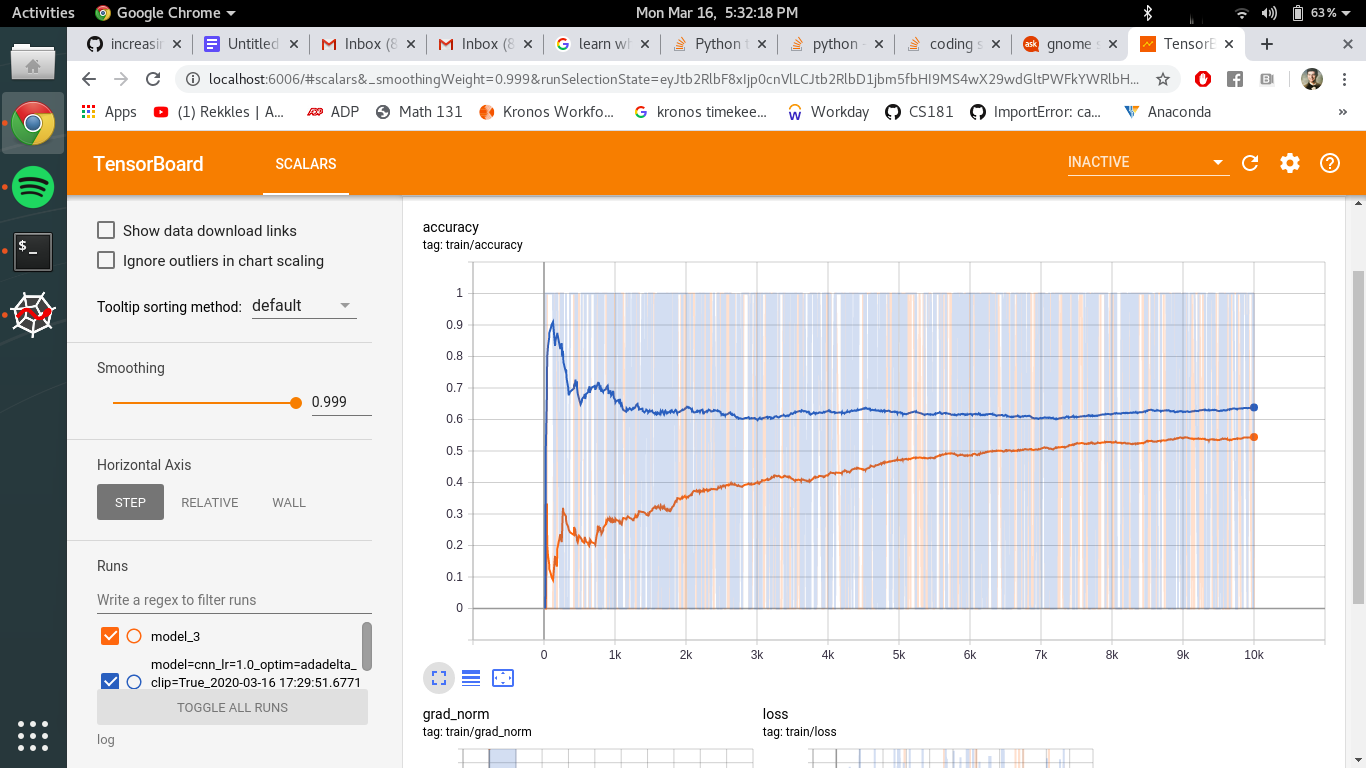The width and height of the screenshot is (1366, 768).
Task: Focus the runs regex filter field
Action: click(234, 600)
